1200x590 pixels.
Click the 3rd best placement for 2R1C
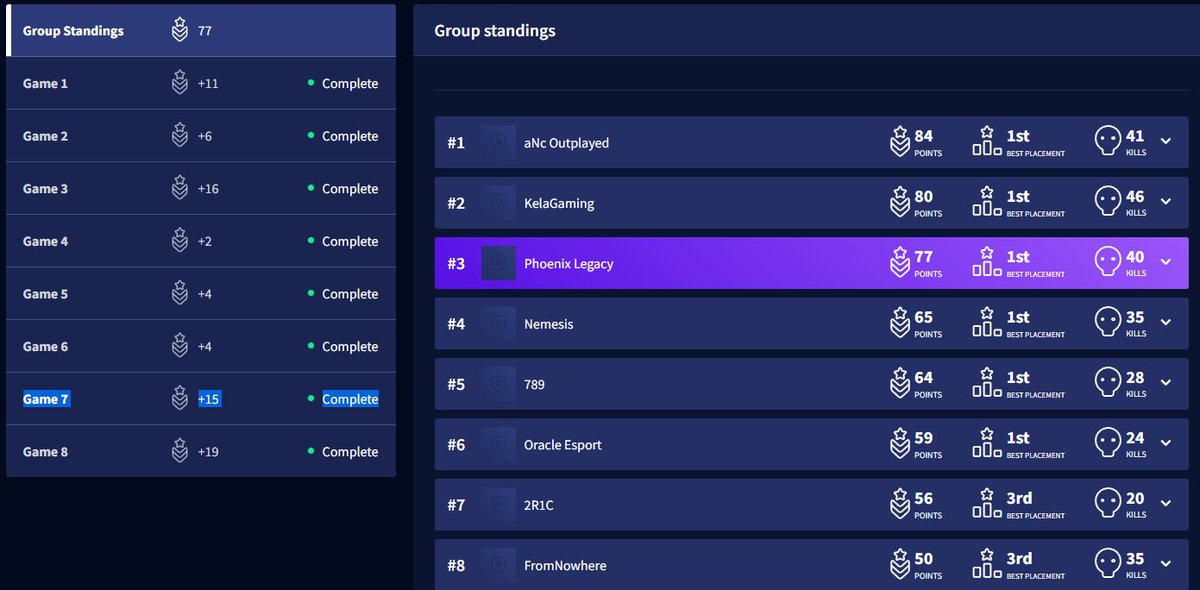point(1019,498)
